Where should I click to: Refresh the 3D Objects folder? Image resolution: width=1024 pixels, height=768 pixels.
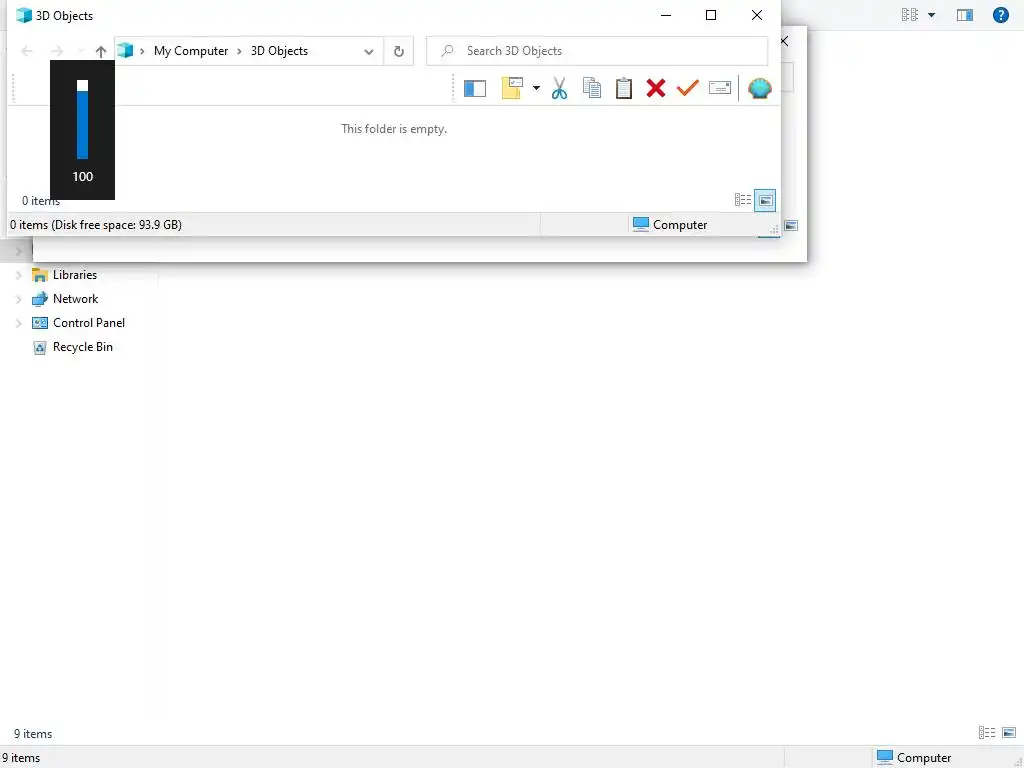pos(398,51)
